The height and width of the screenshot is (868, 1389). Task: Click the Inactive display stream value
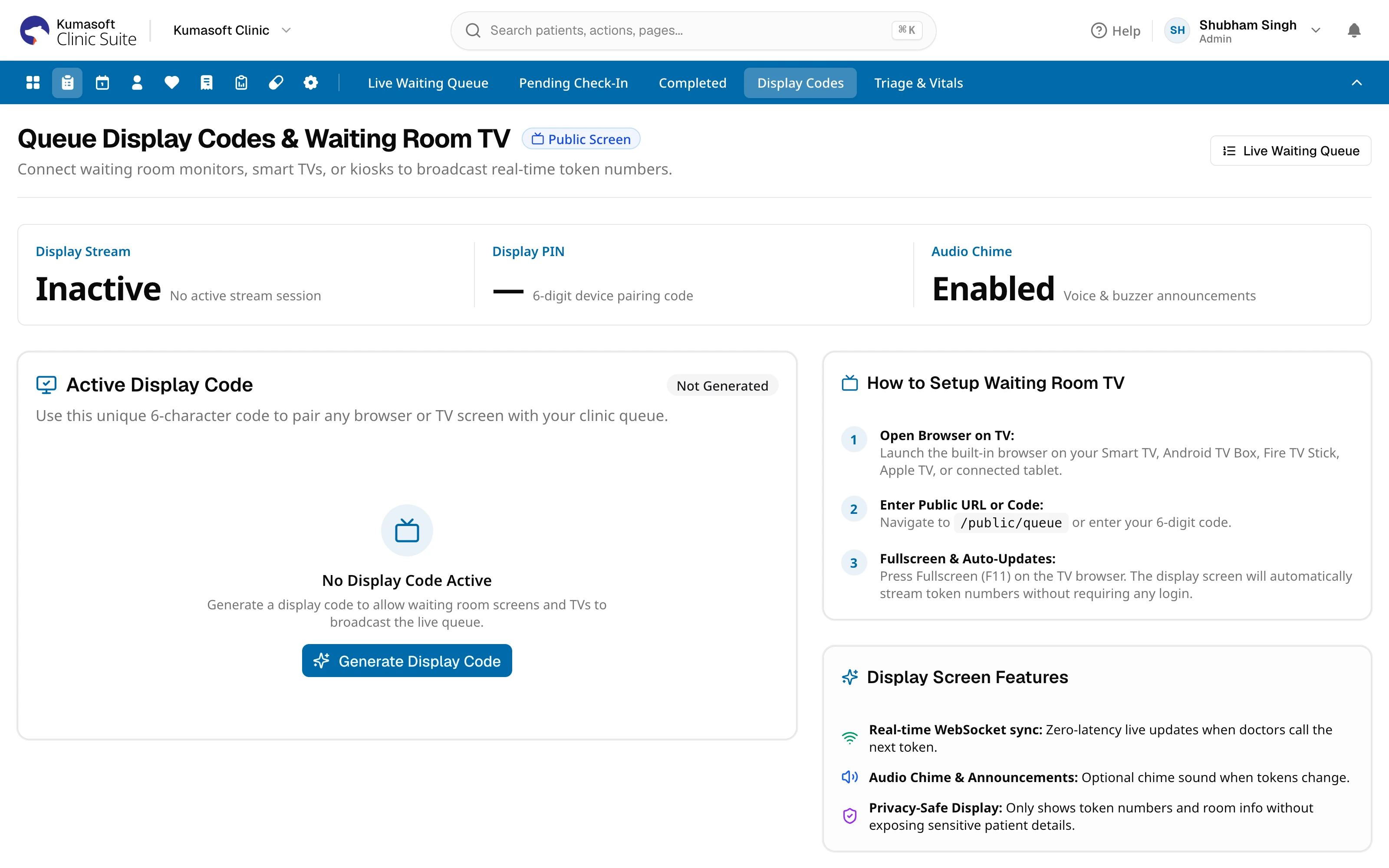(x=98, y=289)
